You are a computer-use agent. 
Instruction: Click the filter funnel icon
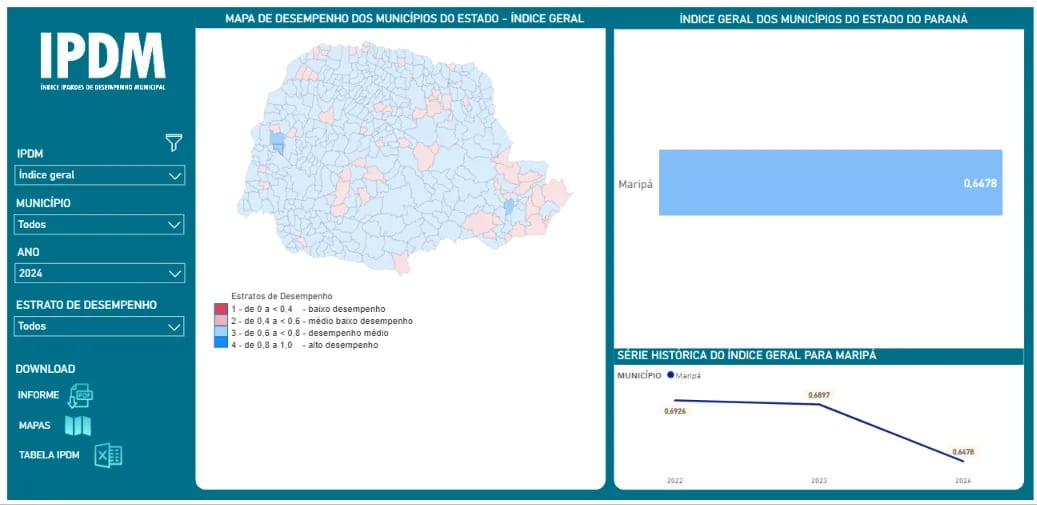coord(174,142)
